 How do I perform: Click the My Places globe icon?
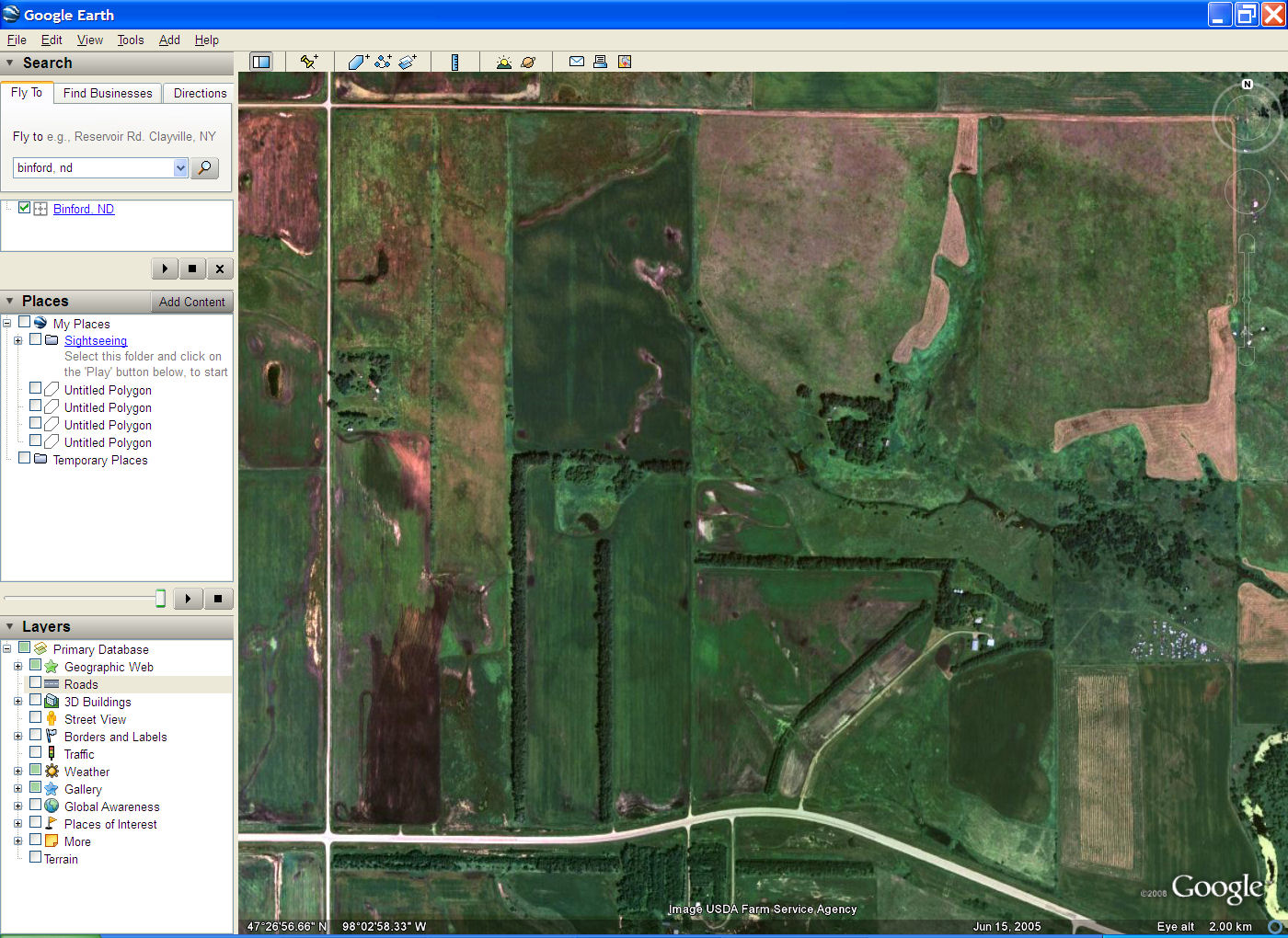(x=40, y=323)
